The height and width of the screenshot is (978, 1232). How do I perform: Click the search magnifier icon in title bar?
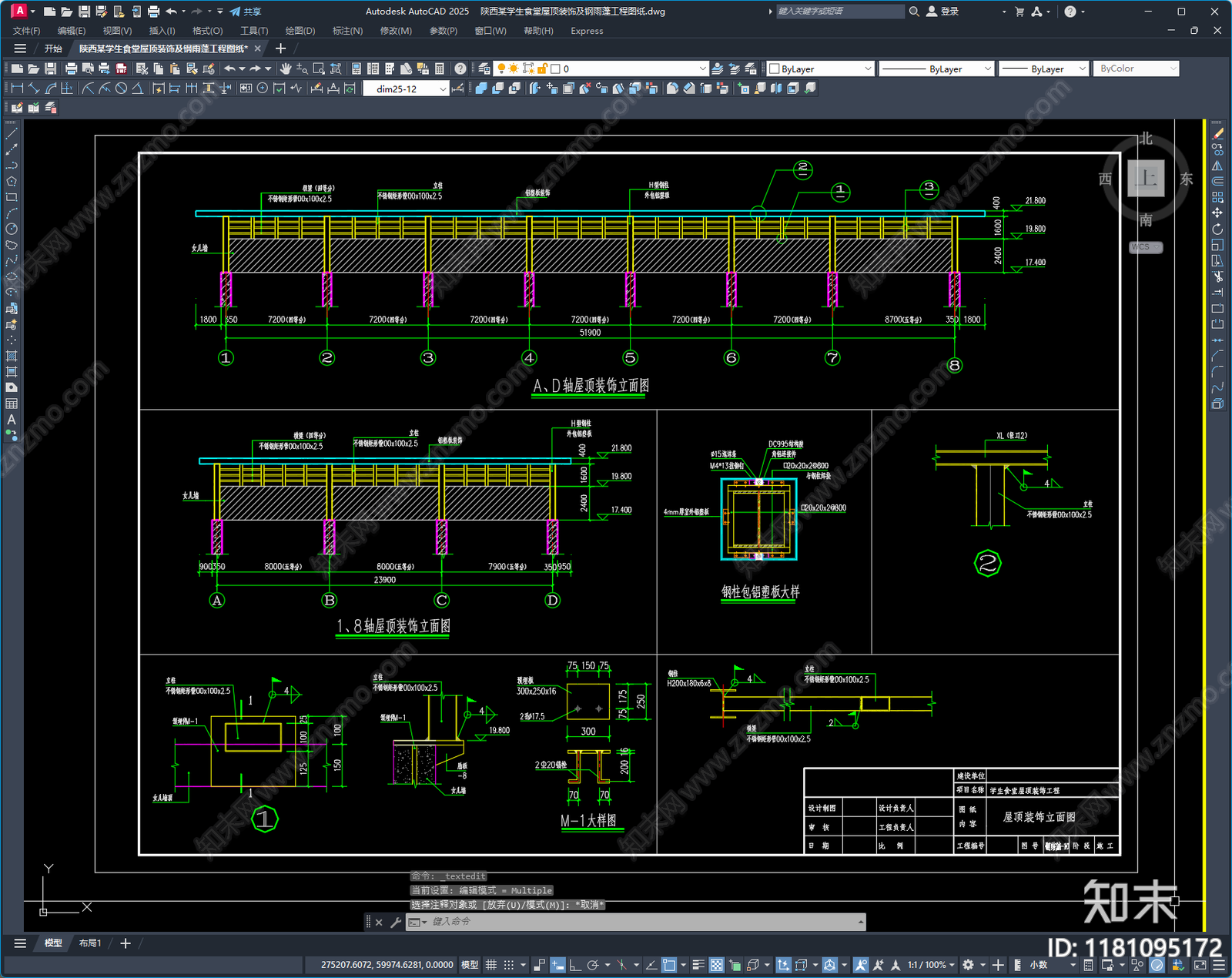click(914, 12)
